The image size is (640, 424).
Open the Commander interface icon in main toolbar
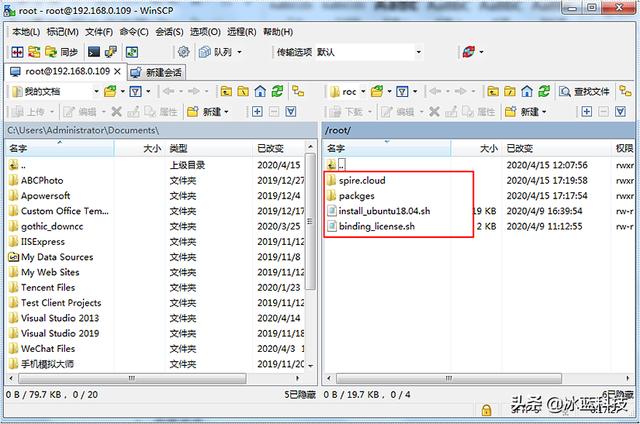(x=17, y=52)
